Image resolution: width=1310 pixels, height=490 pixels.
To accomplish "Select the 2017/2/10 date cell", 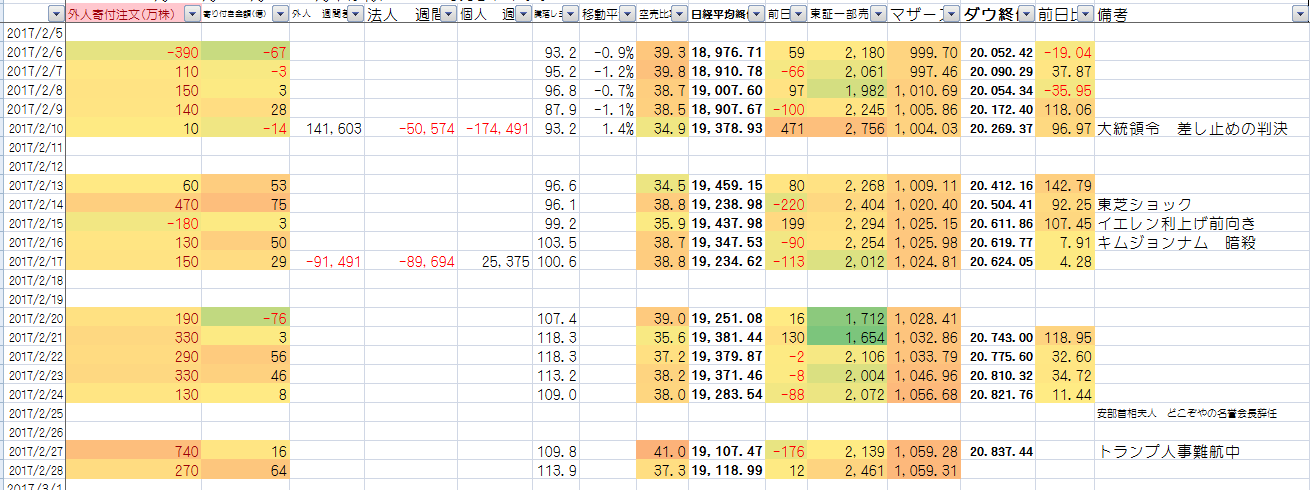I will (x=32, y=129).
